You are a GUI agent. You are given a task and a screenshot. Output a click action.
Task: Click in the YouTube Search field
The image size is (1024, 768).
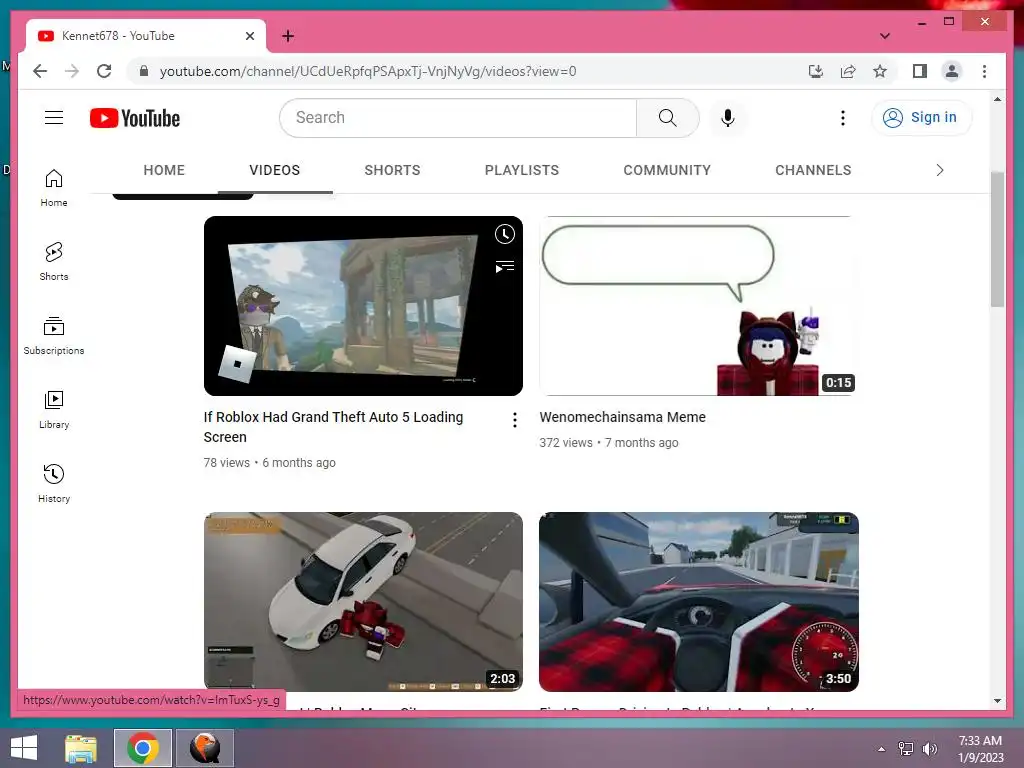(458, 118)
